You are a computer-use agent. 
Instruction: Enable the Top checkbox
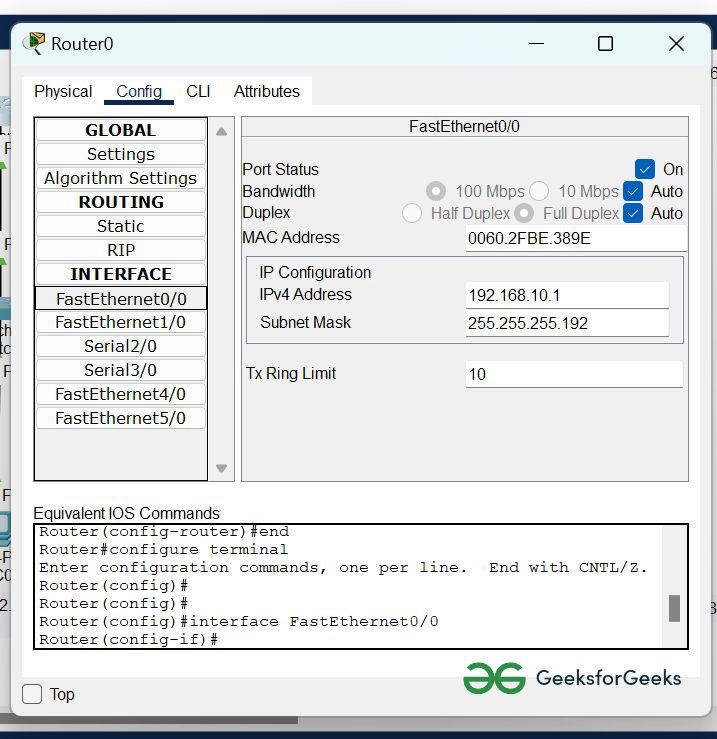33,694
